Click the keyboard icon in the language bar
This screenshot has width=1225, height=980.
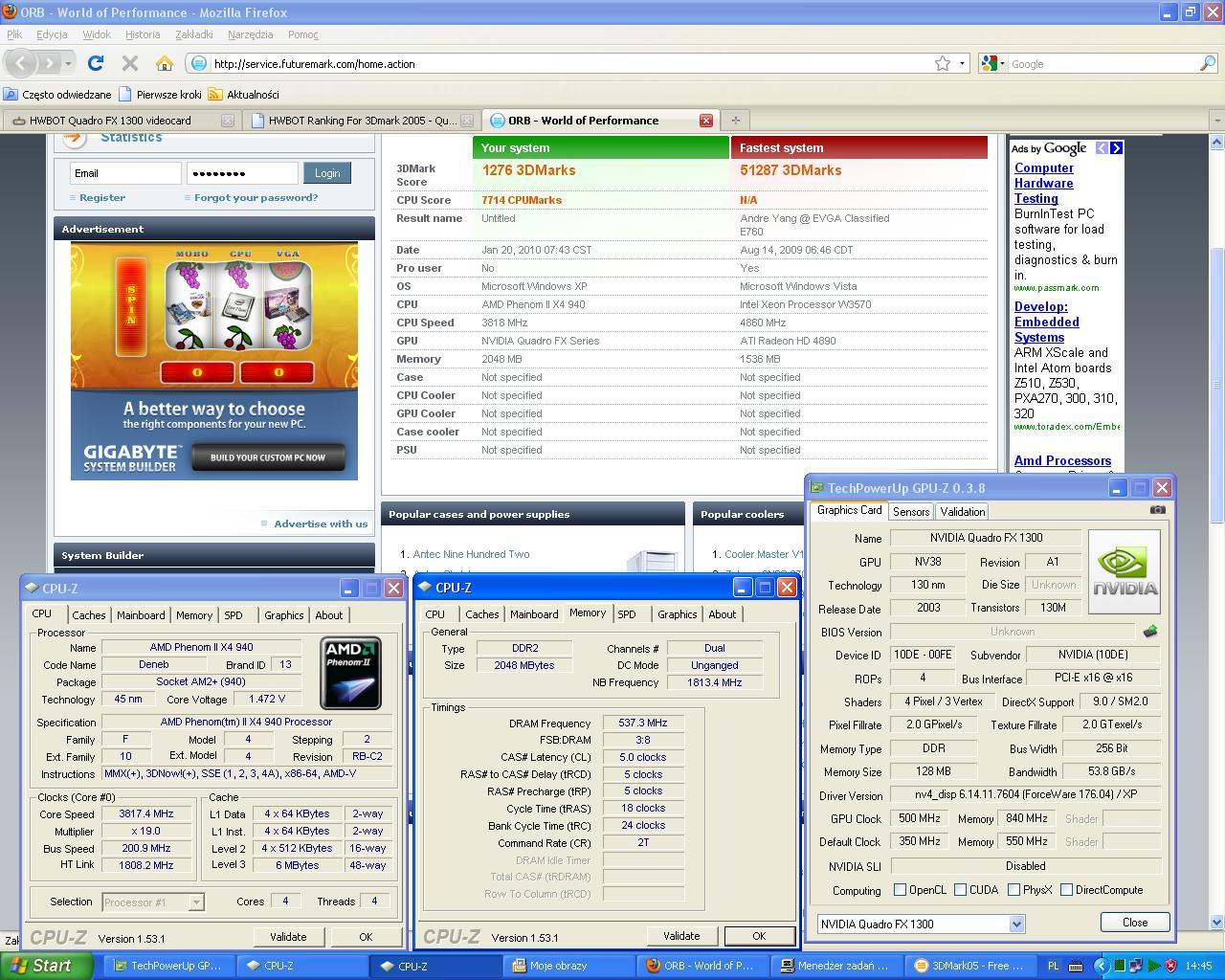[x=1076, y=966]
